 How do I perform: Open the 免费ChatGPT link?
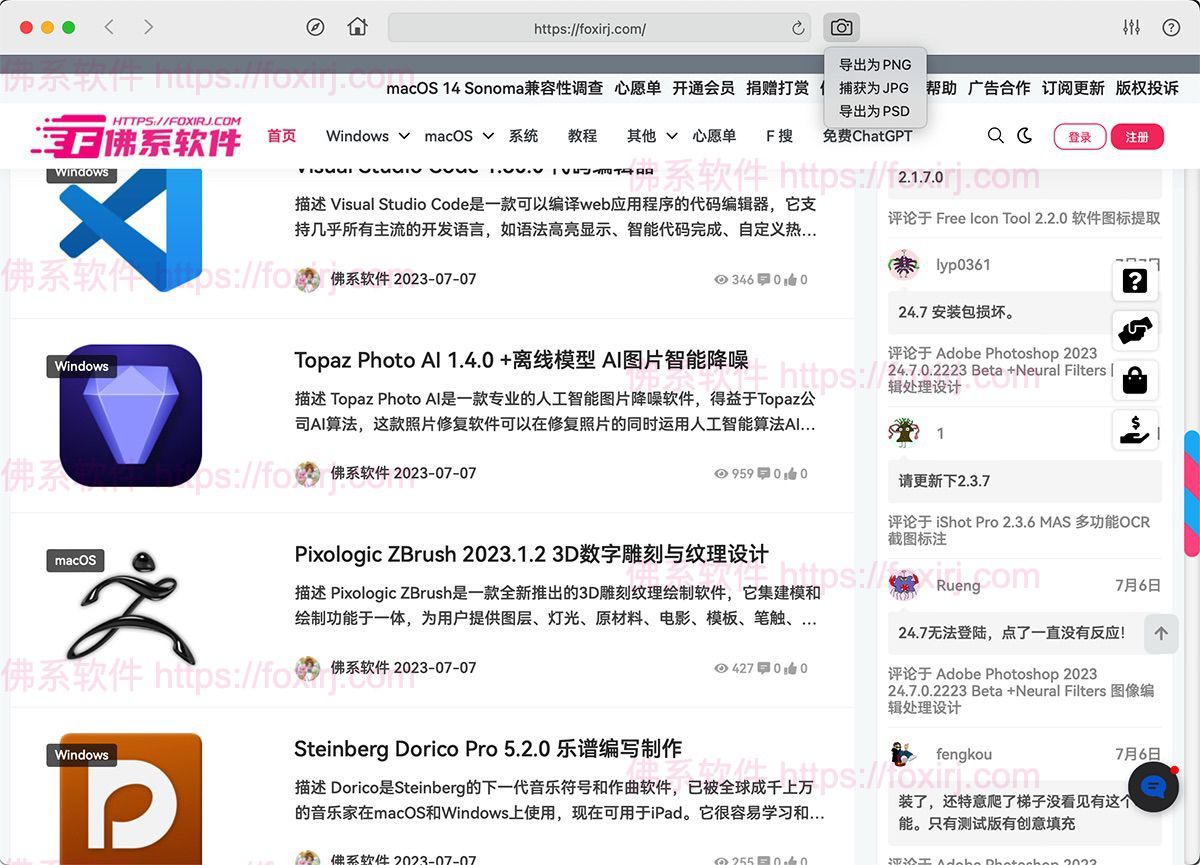[866, 135]
